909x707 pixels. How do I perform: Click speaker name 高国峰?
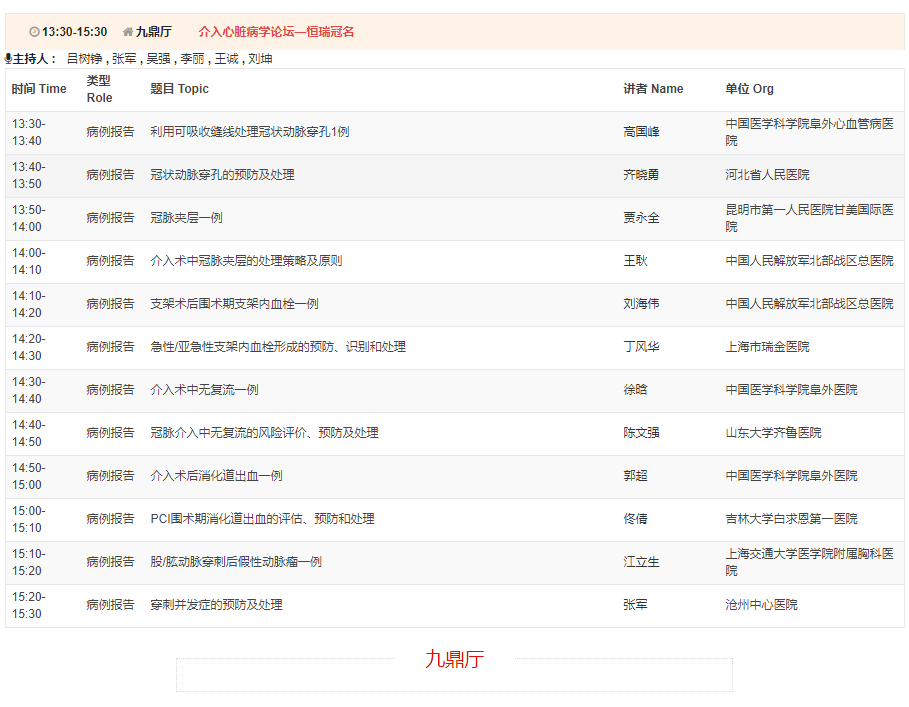click(641, 132)
